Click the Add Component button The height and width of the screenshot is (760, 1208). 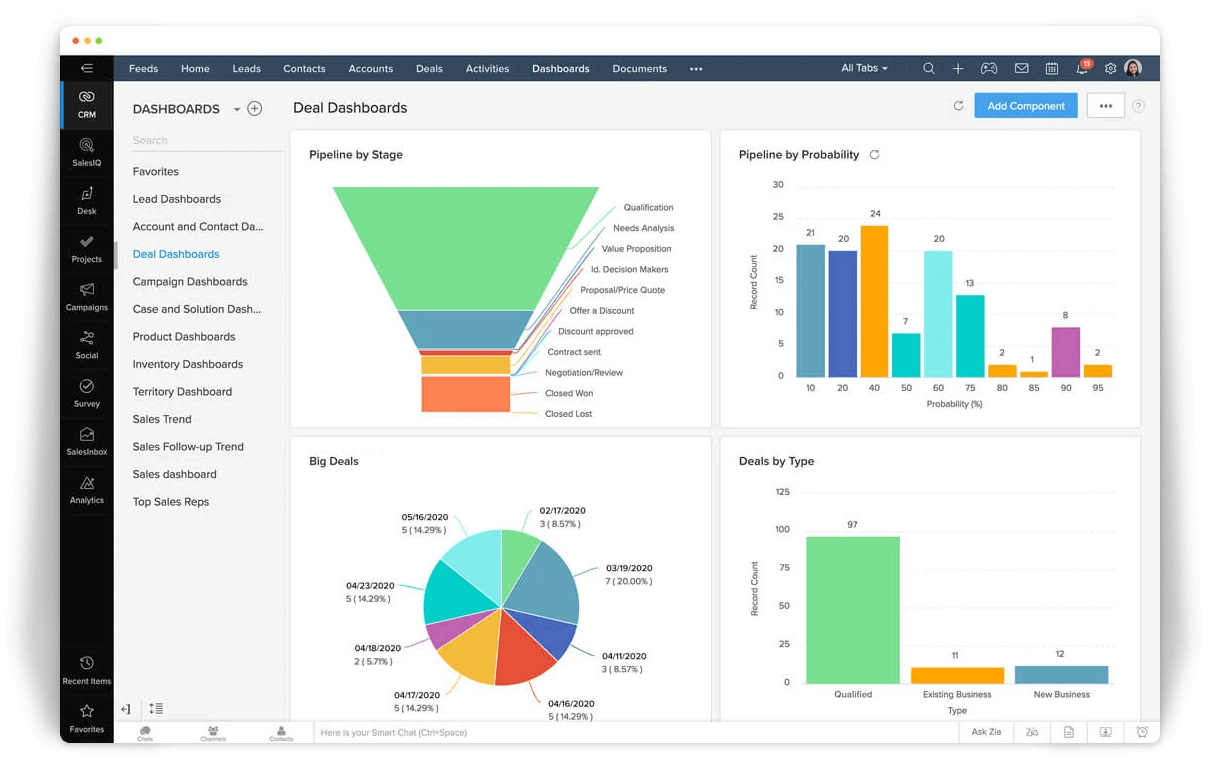pyautogui.click(x=1026, y=105)
